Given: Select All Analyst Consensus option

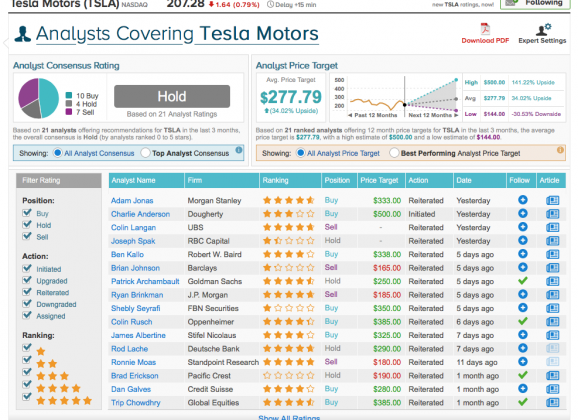Looking at the screenshot, I should click(58, 153).
